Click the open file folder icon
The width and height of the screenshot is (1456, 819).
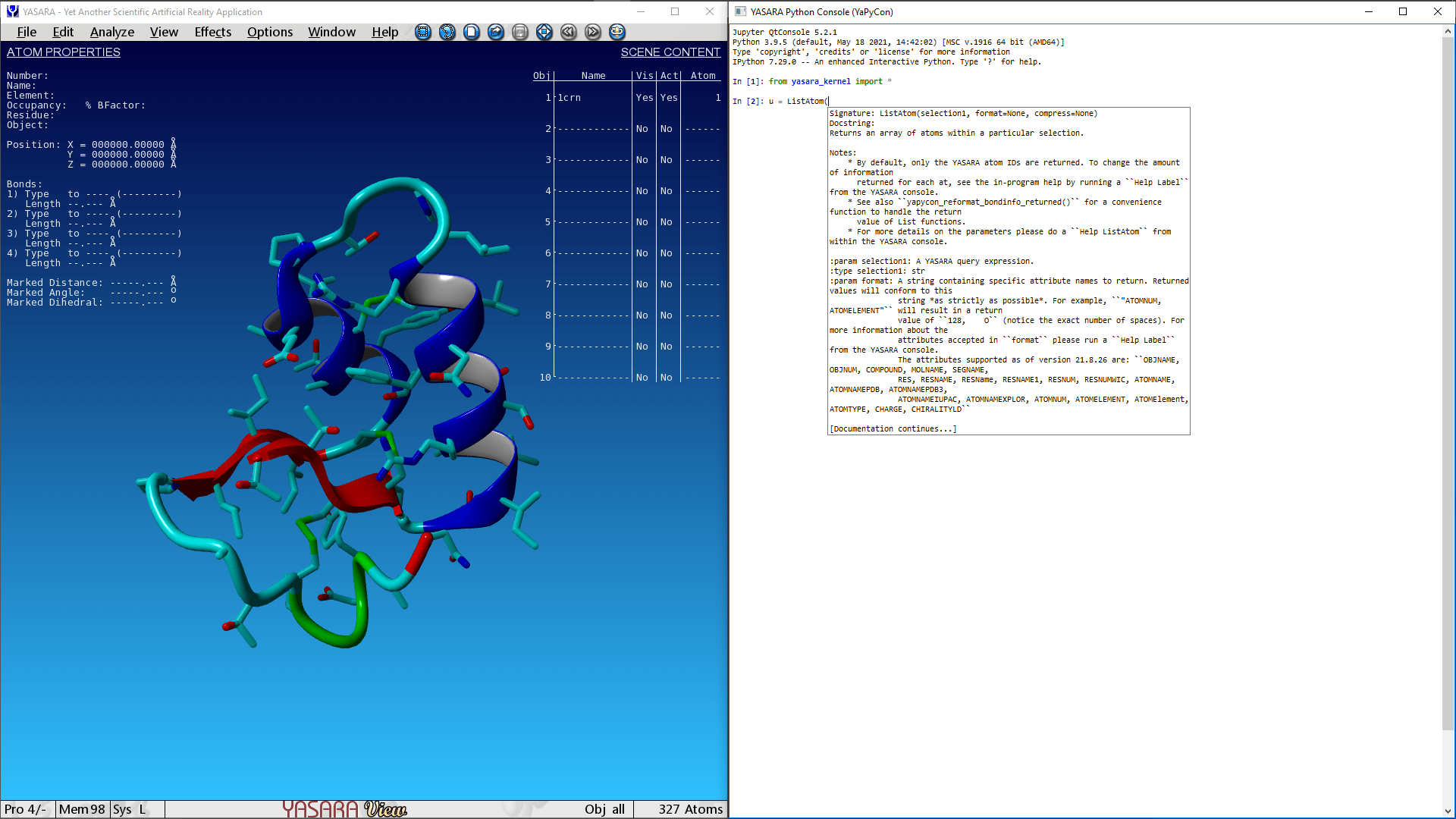coord(496,32)
